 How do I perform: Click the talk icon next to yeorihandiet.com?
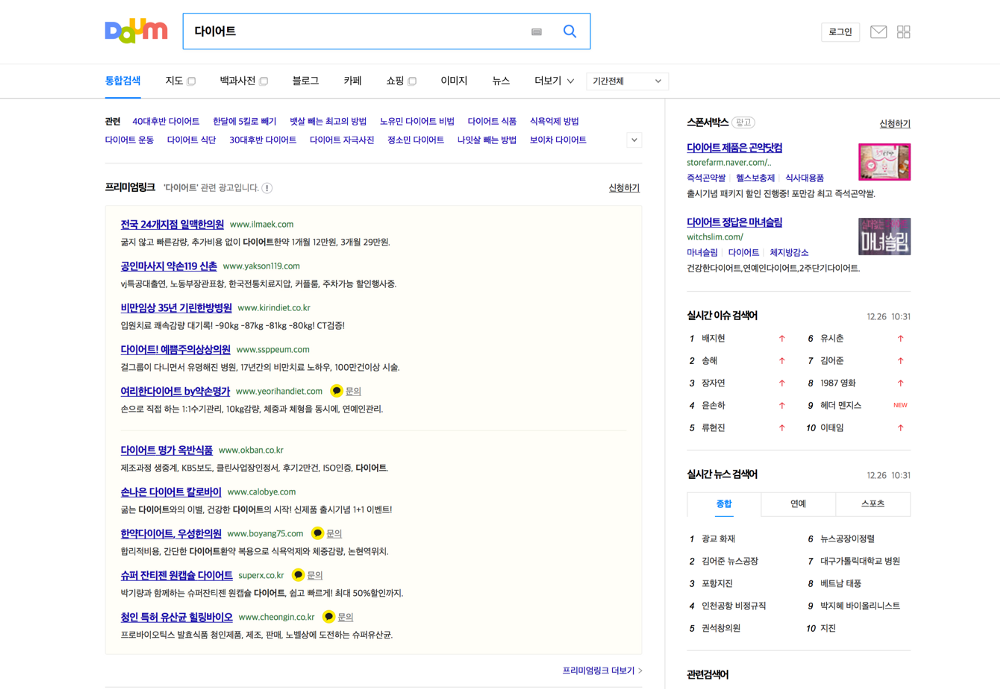[x=337, y=391]
